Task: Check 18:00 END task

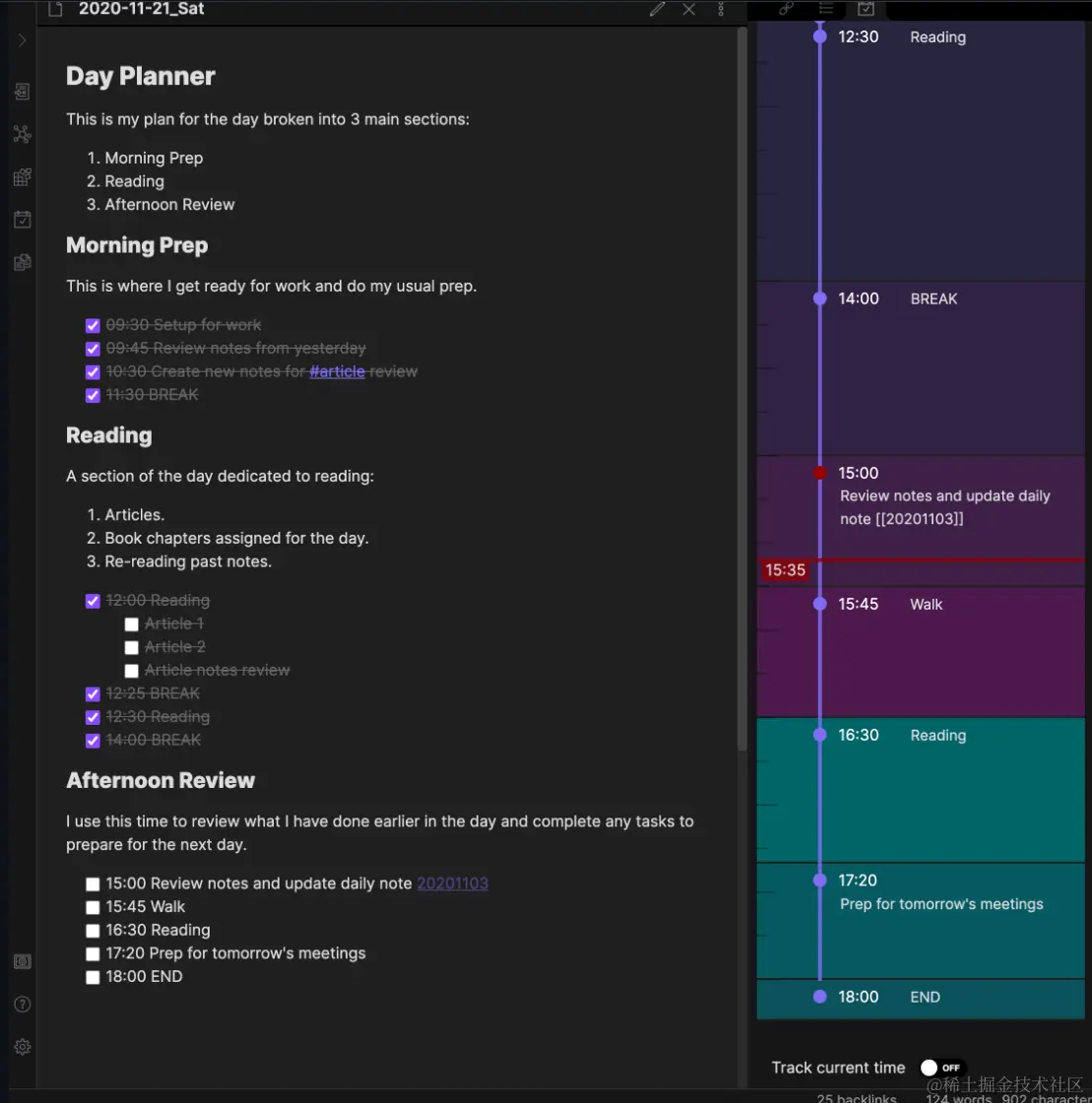Action: pos(93,977)
